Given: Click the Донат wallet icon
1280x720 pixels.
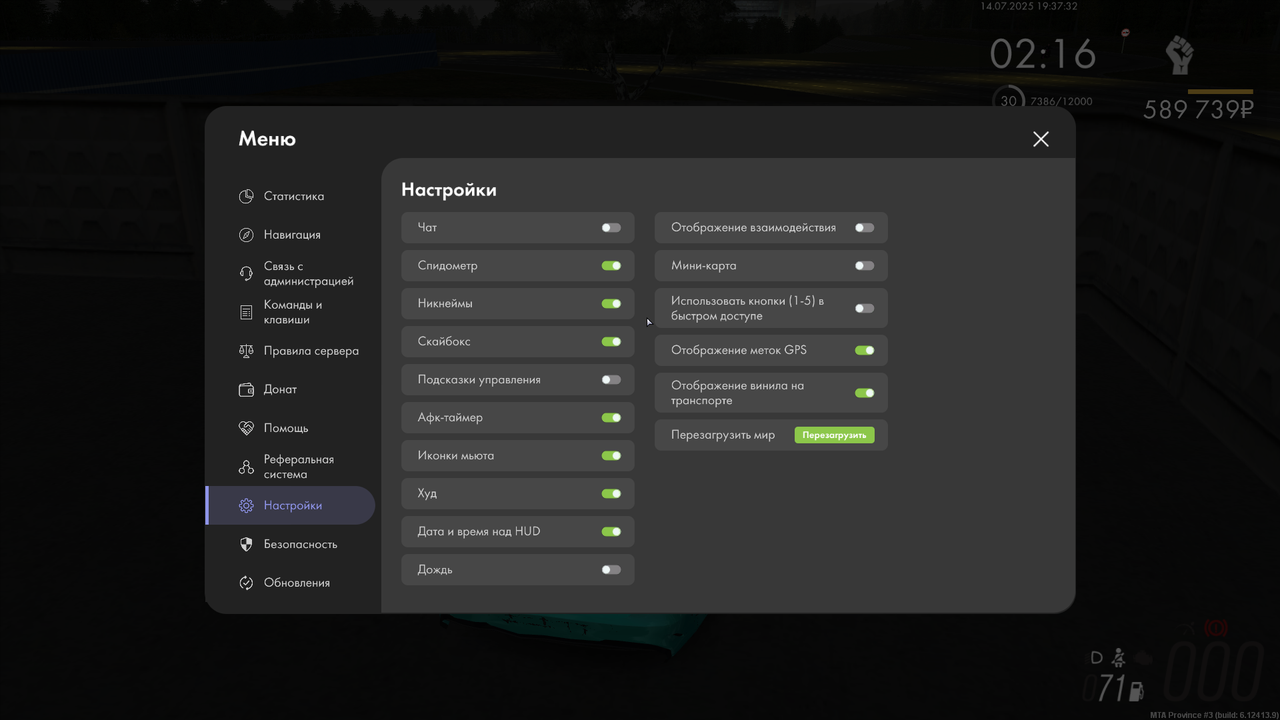Looking at the screenshot, I should tap(246, 390).
